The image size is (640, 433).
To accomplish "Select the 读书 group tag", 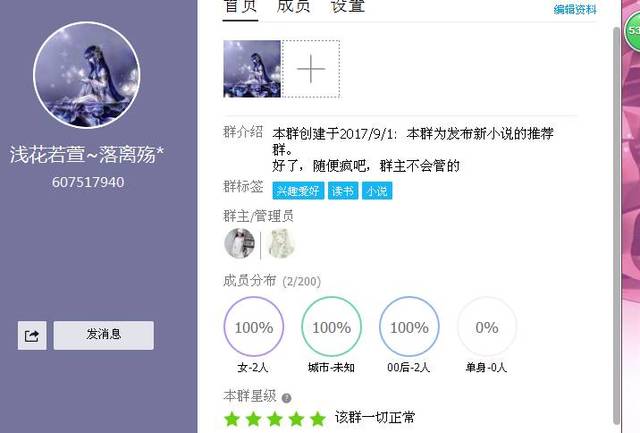I will [343, 191].
